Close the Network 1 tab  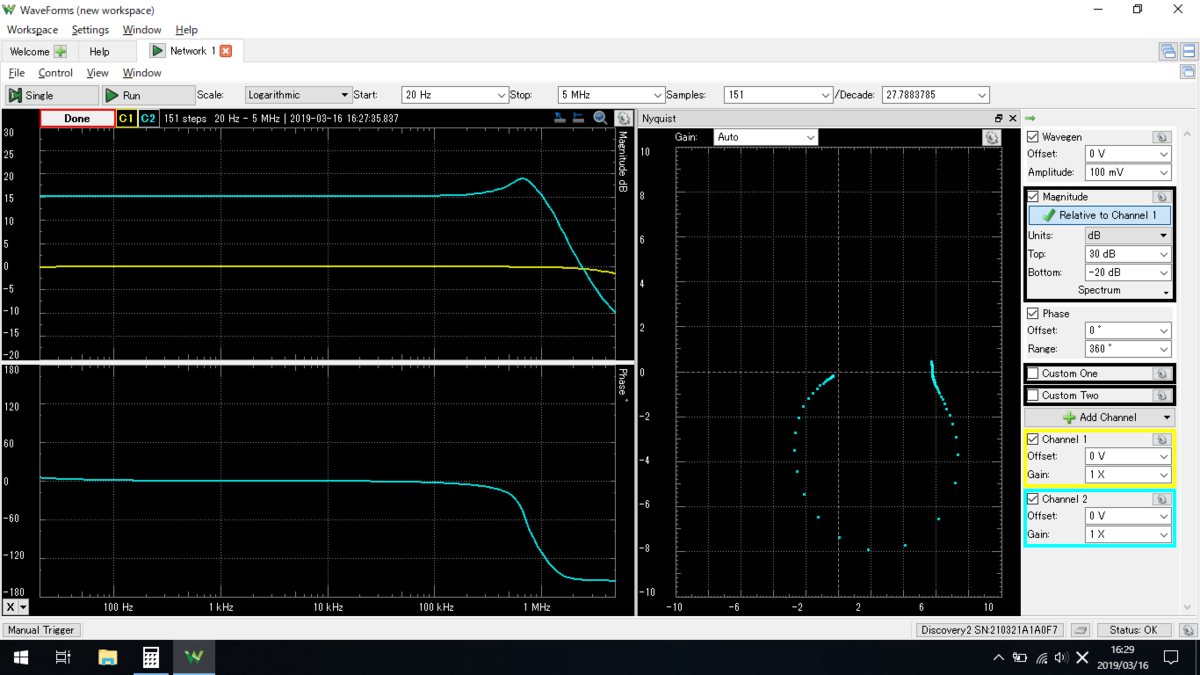[x=226, y=51]
